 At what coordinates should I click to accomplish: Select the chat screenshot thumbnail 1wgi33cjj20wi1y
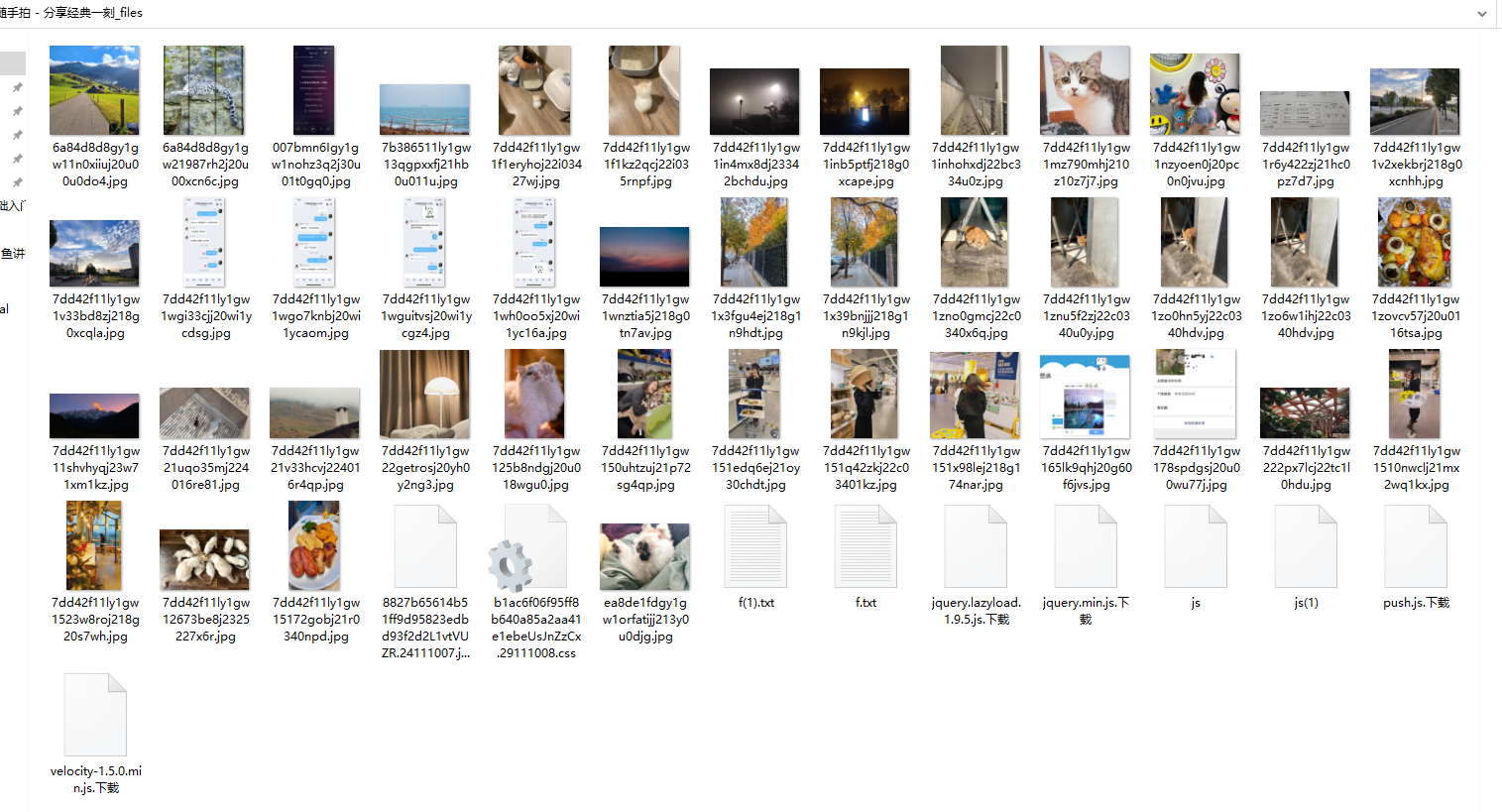(204, 242)
